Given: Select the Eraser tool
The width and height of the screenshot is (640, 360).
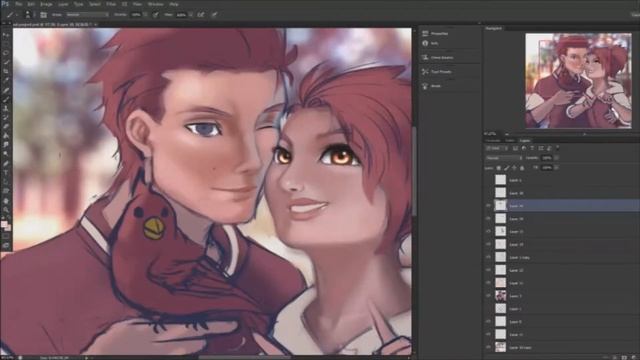Looking at the screenshot, I should pyautogui.click(x=6, y=127).
